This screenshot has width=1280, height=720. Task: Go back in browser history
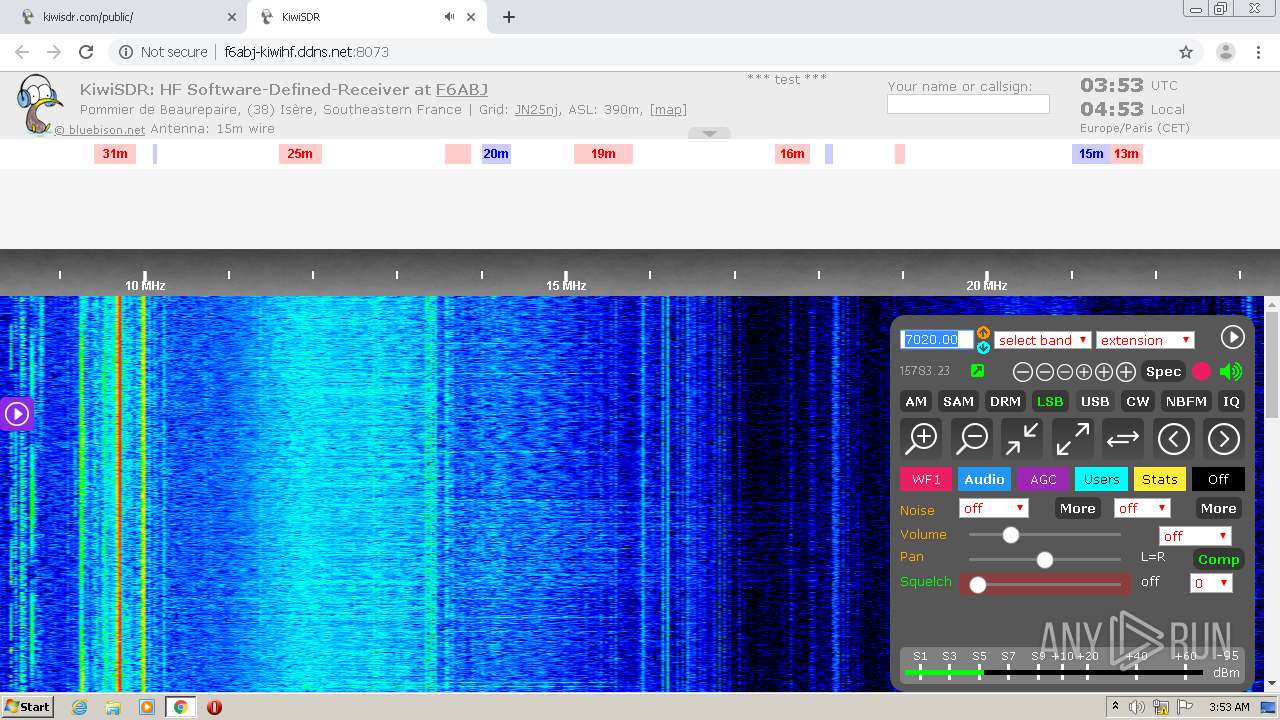[22, 52]
